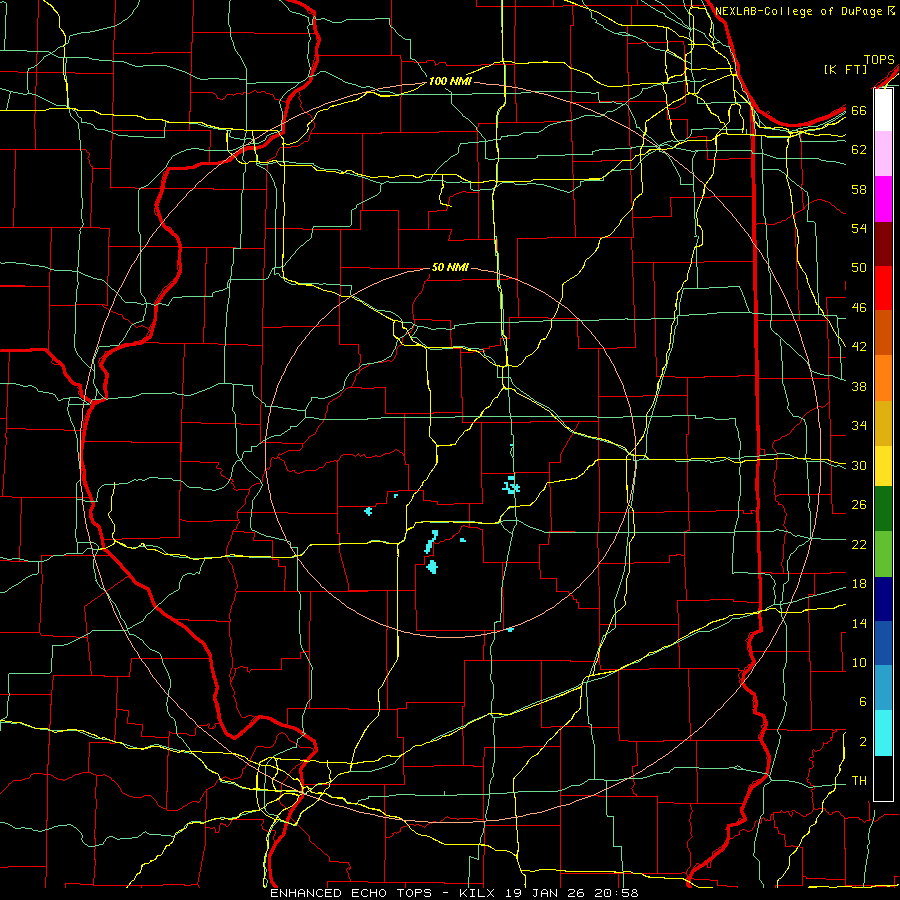Screen dimensions: 900x900
Task: Select the KILX radar site identifier
Action: point(476,893)
